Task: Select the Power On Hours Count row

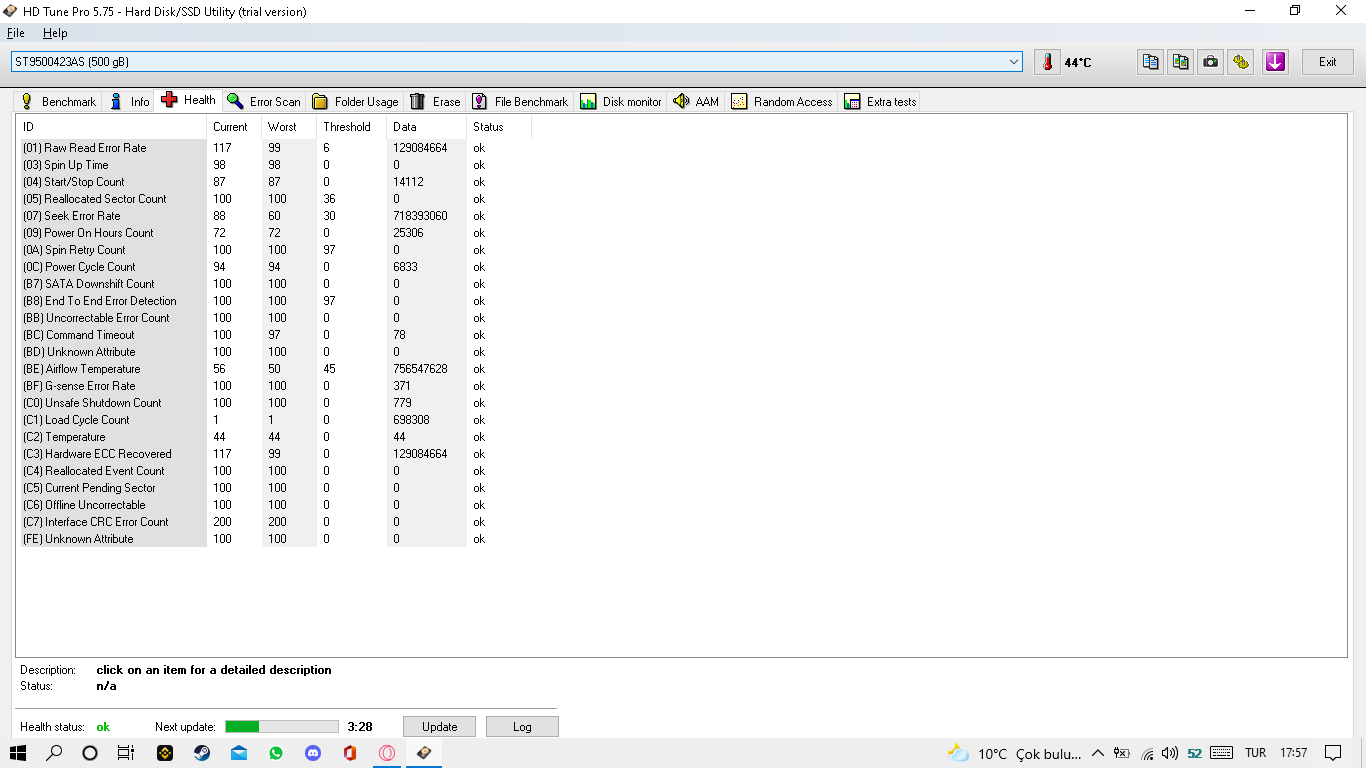Action: pos(275,233)
